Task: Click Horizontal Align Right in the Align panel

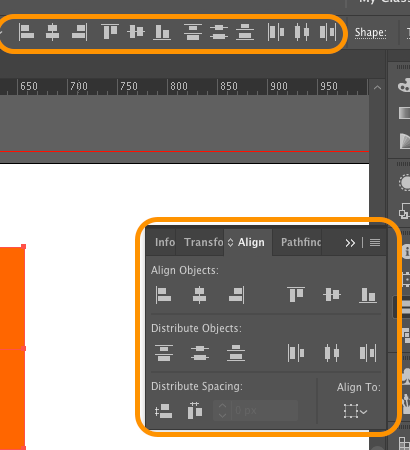Action: (x=236, y=295)
